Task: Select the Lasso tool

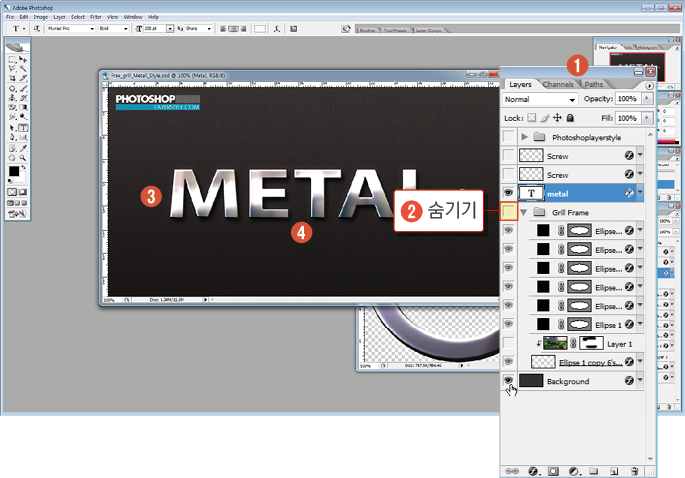Action: click(x=12, y=69)
